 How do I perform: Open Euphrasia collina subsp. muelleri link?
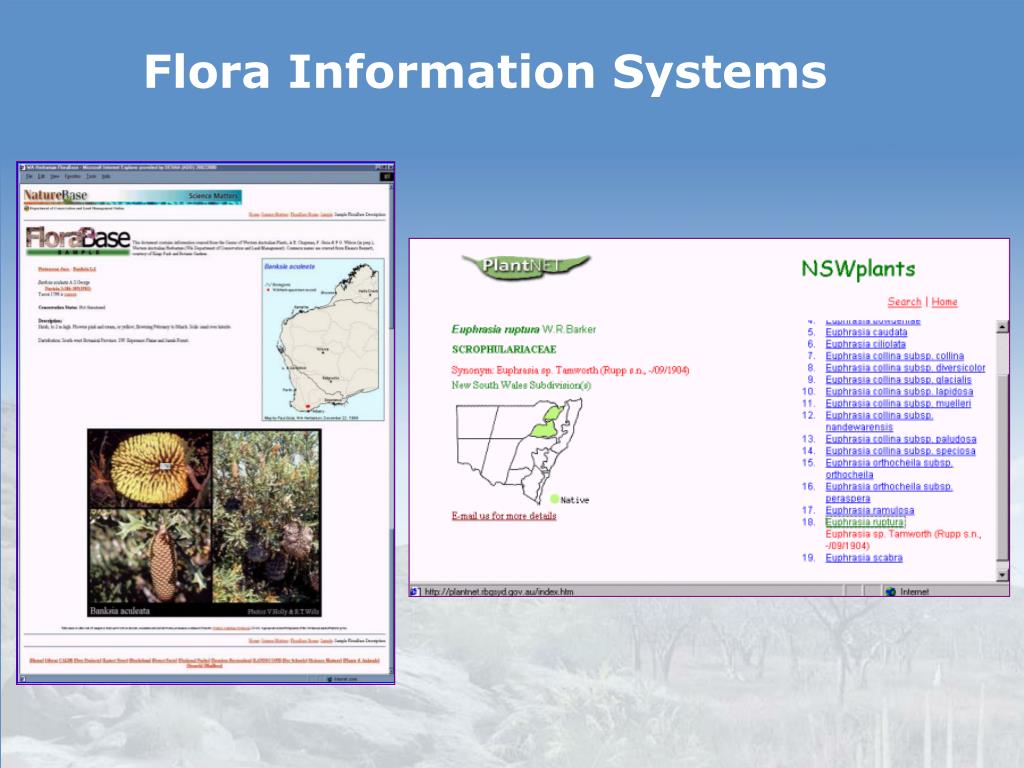898,404
